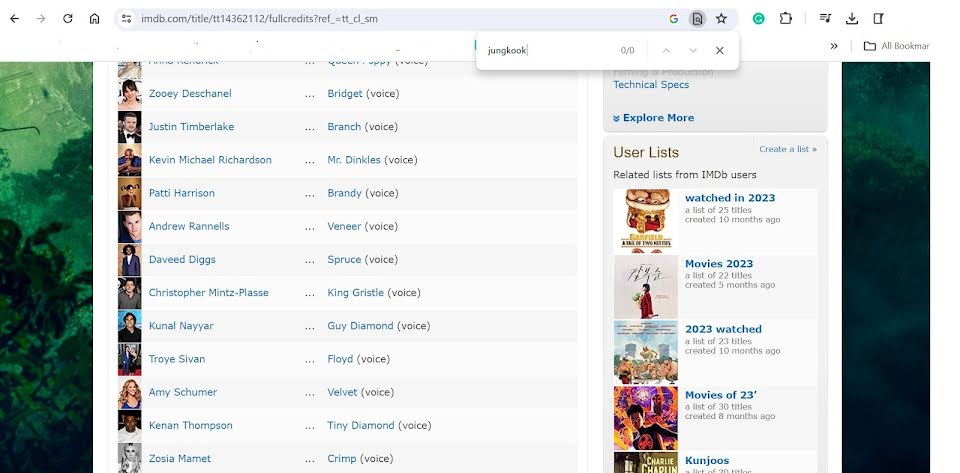The height and width of the screenshot is (473, 960).
Task: Open the Extensions puzzle menu
Action: pos(786,18)
